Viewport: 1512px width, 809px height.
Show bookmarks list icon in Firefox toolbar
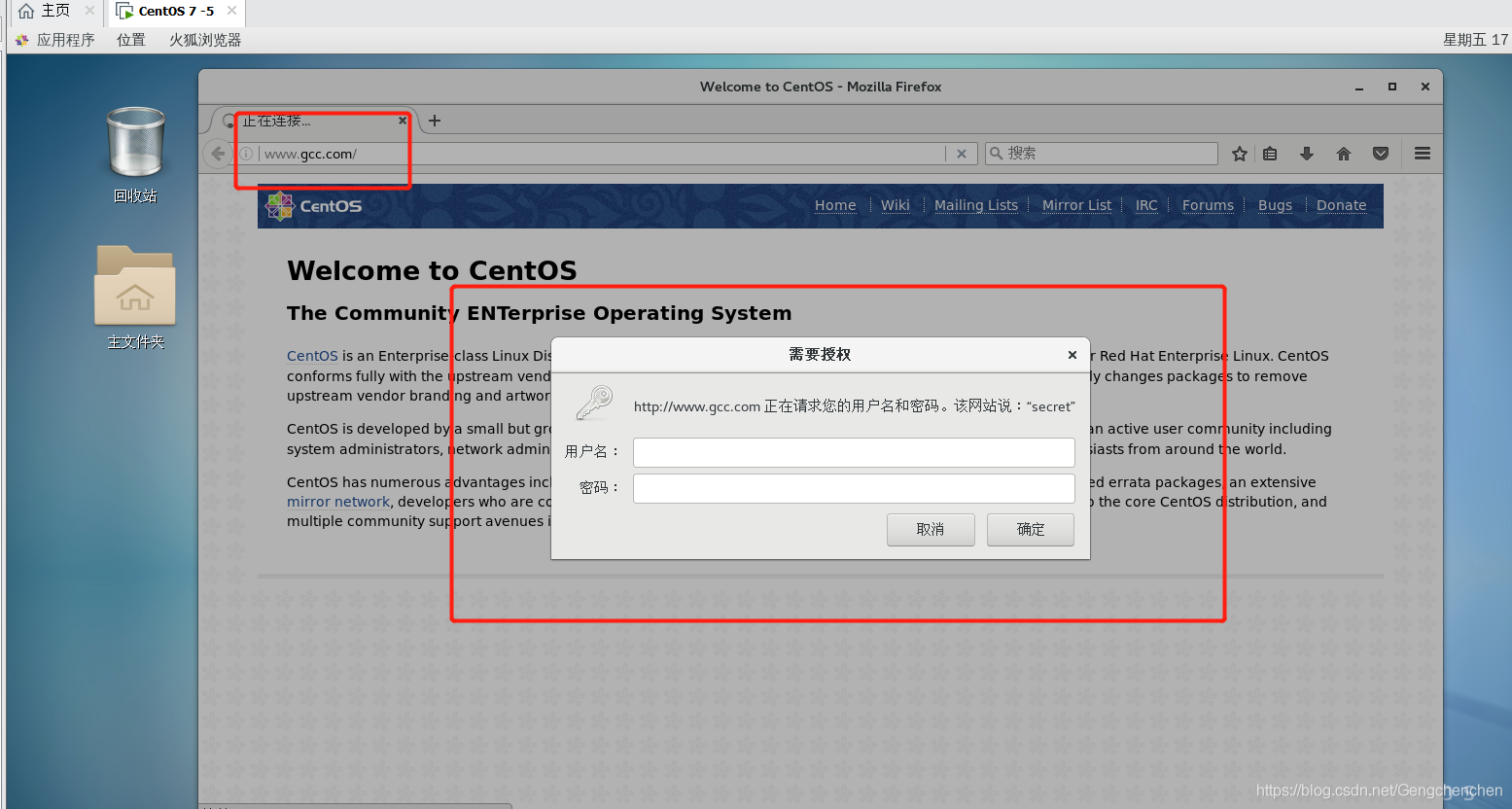click(1270, 154)
